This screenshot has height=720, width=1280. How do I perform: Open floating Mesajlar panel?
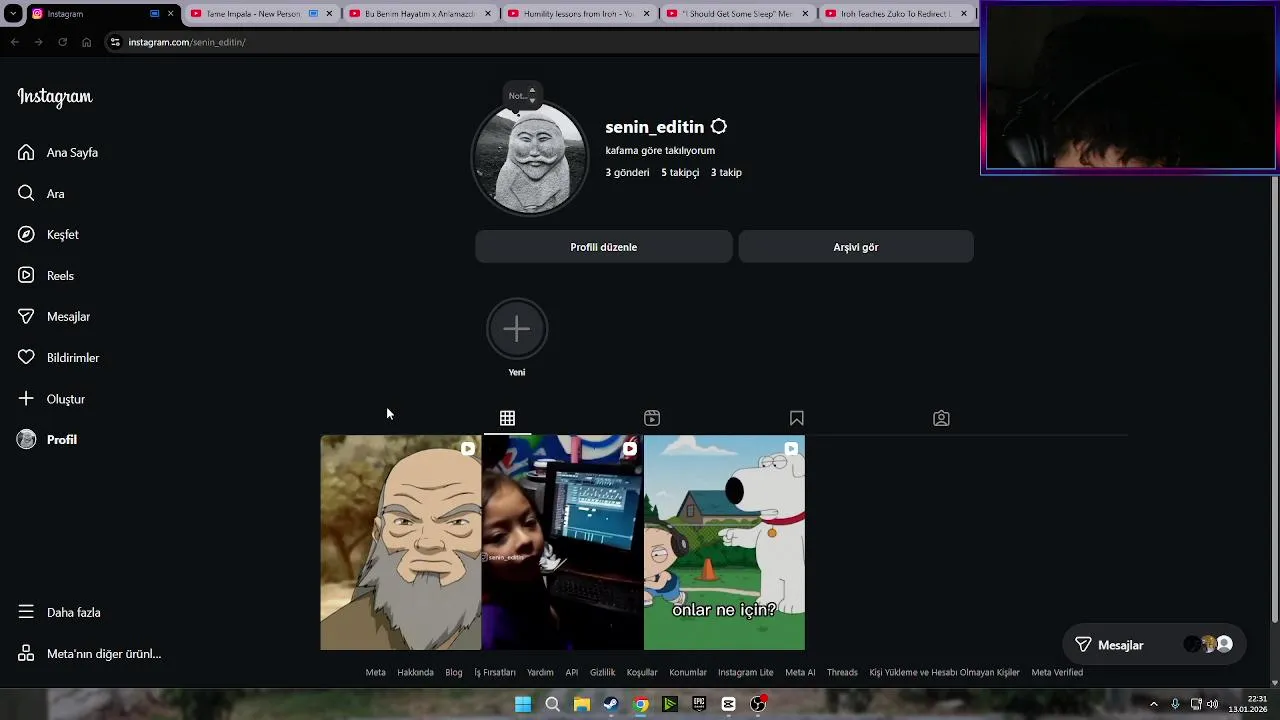click(1155, 645)
